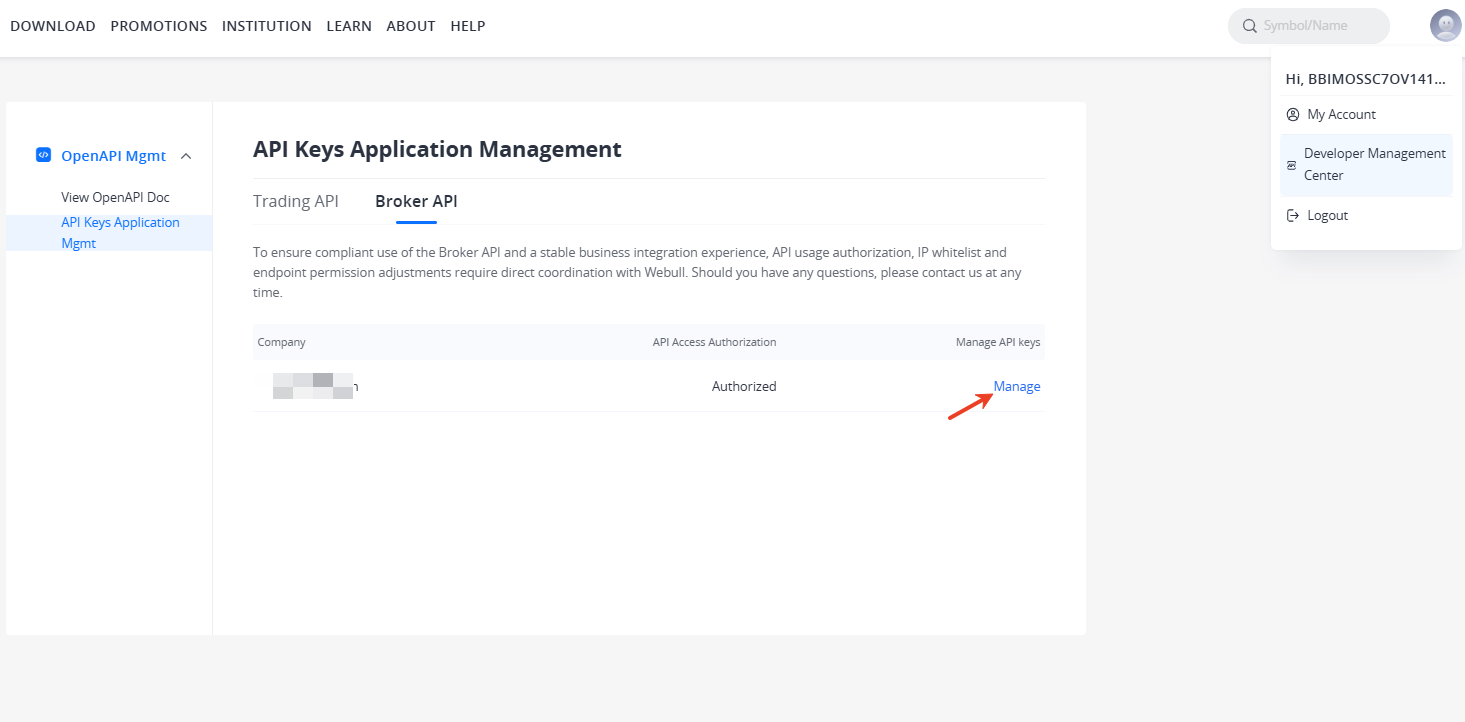Click the My Account person icon

[x=1293, y=115]
